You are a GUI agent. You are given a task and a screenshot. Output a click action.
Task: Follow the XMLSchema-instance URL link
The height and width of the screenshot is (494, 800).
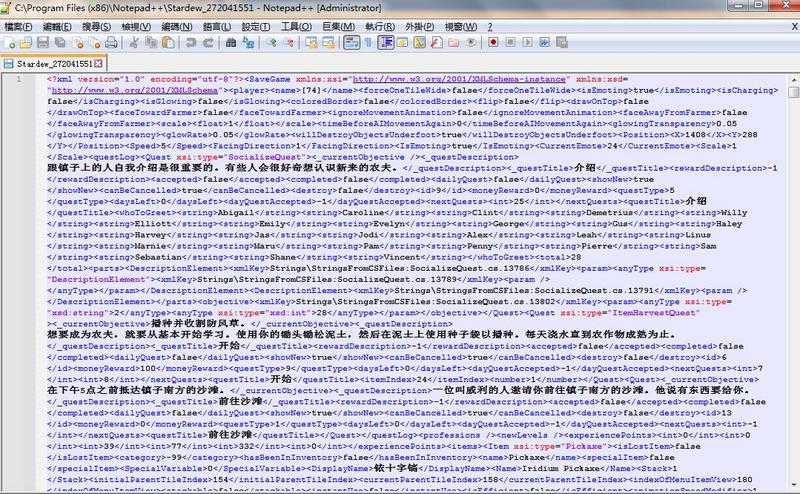coord(459,79)
